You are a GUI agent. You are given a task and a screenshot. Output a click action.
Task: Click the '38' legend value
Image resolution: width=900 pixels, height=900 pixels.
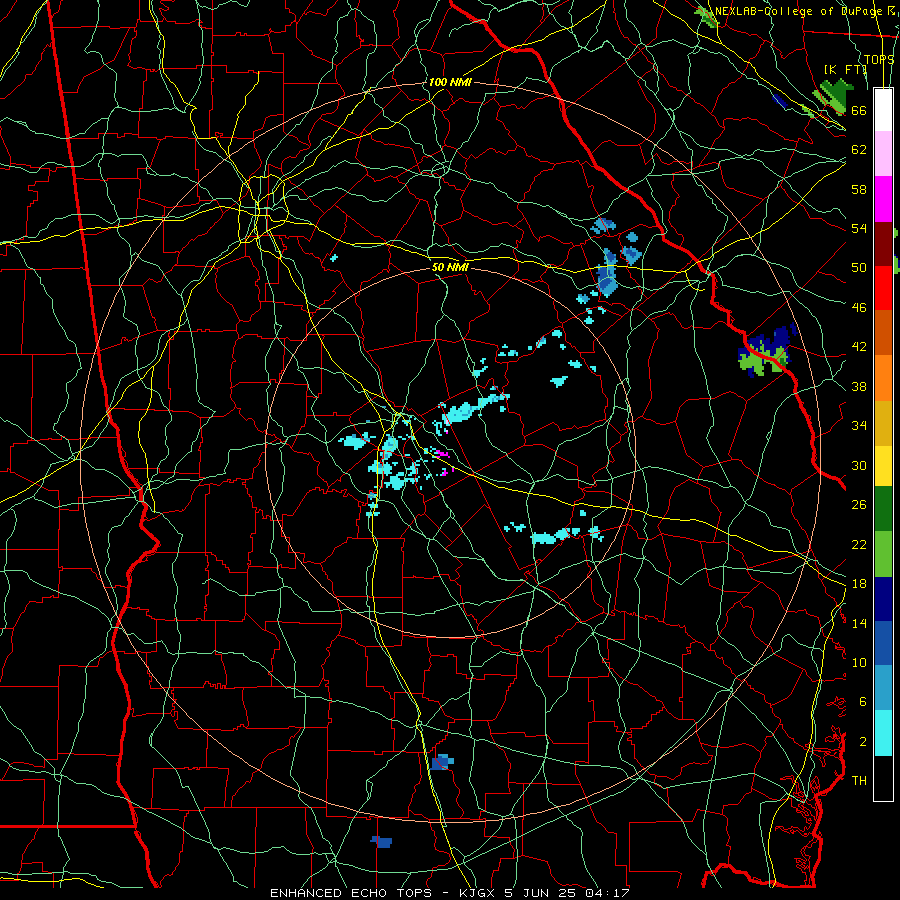859,386
